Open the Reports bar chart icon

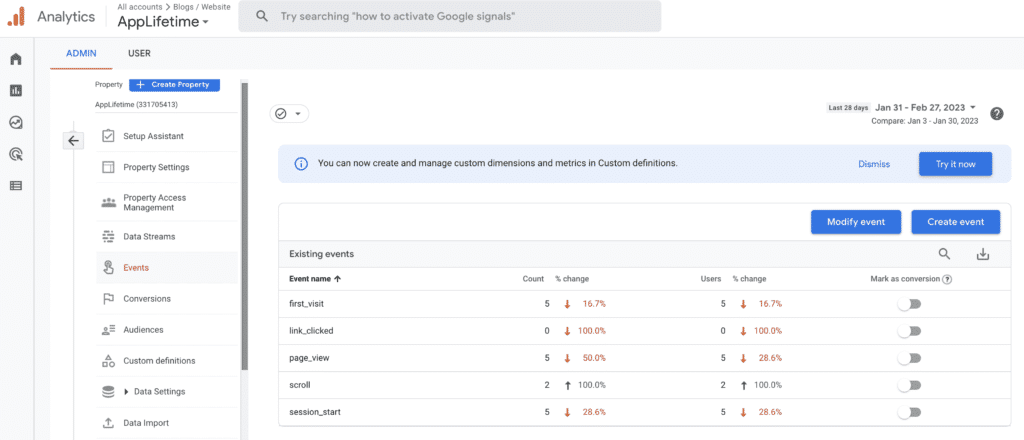[16, 91]
